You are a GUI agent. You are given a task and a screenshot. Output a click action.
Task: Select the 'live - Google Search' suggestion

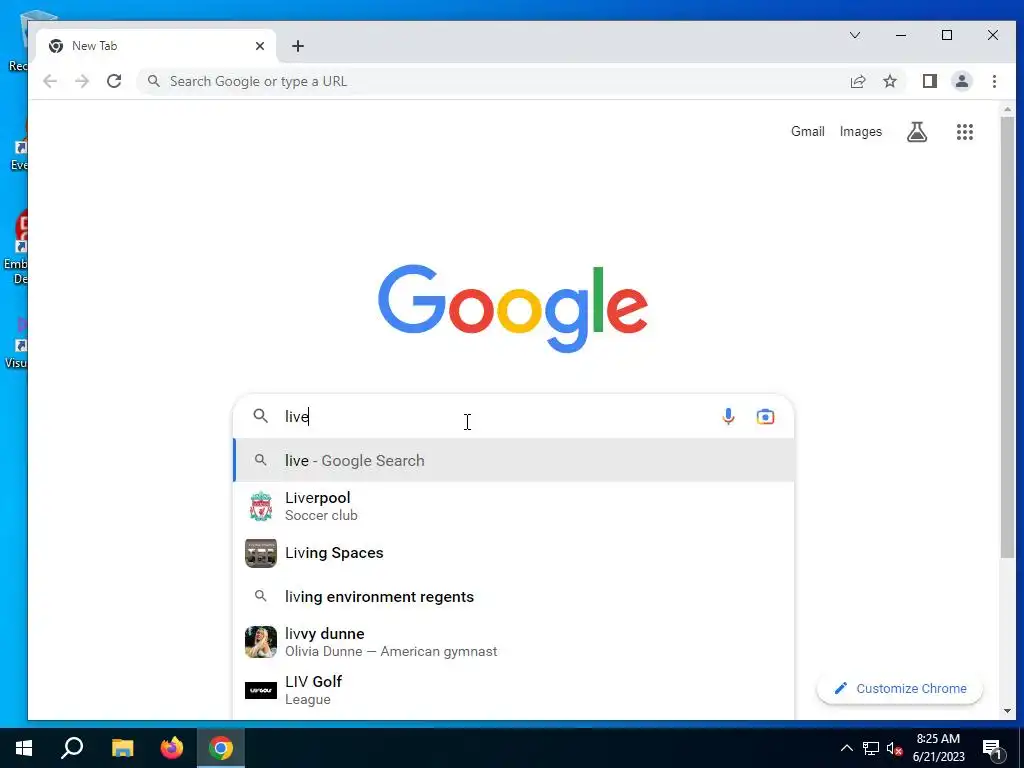pyautogui.click(x=514, y=460)
